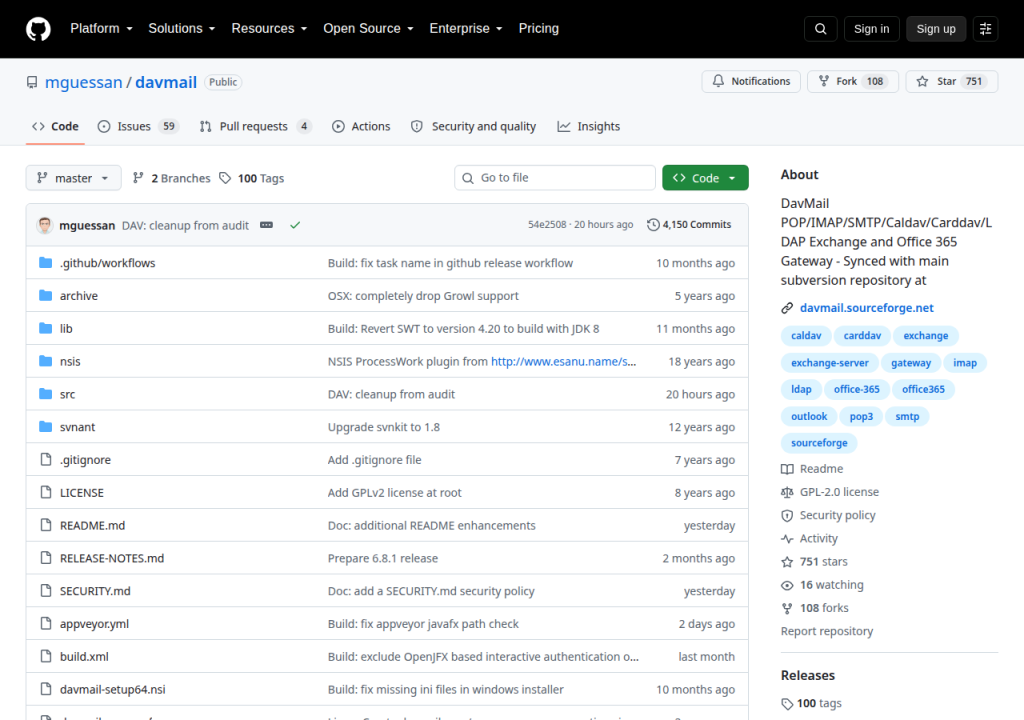Screen dimensions: 1024x720
Task: Click the appveyor.yml file icon
Action: [x=45, y=623]
